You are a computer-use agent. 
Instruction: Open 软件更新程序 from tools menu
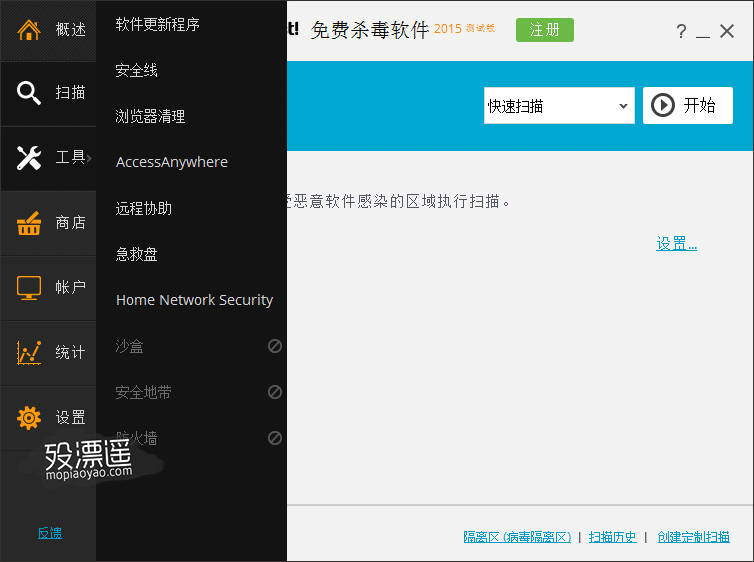click(157, 24)
